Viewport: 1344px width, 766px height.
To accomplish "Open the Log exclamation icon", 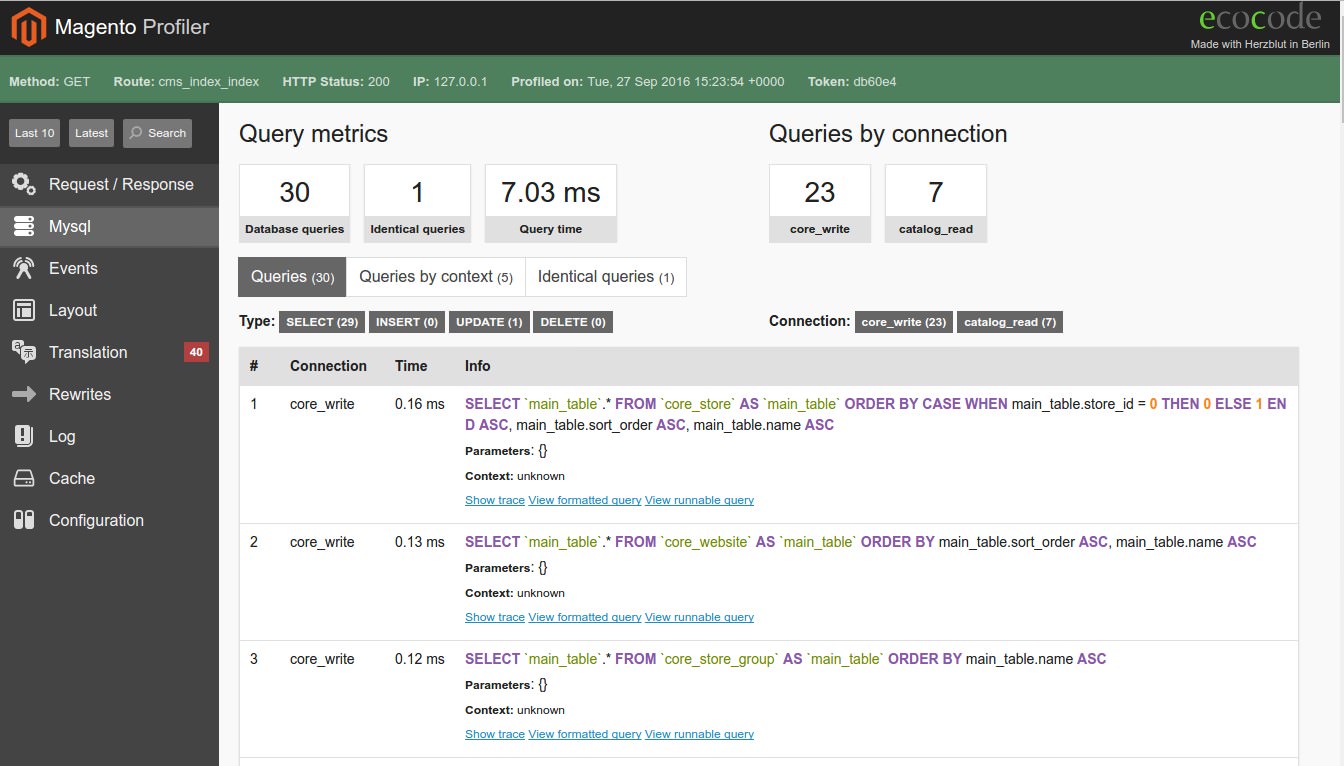I will (24, 436).
